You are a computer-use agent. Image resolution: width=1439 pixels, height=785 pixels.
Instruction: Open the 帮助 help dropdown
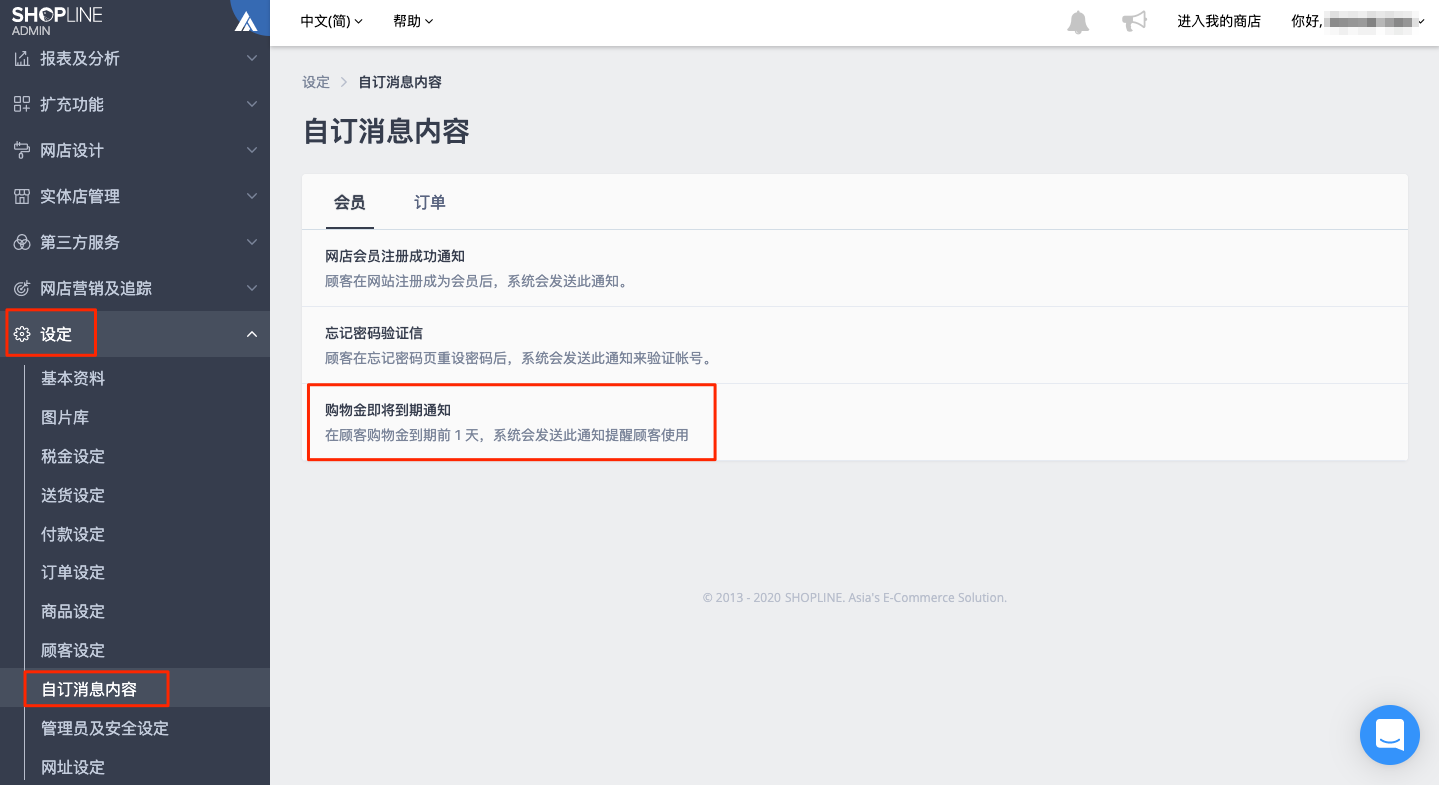pyautogui.click(x=413, y=21)
